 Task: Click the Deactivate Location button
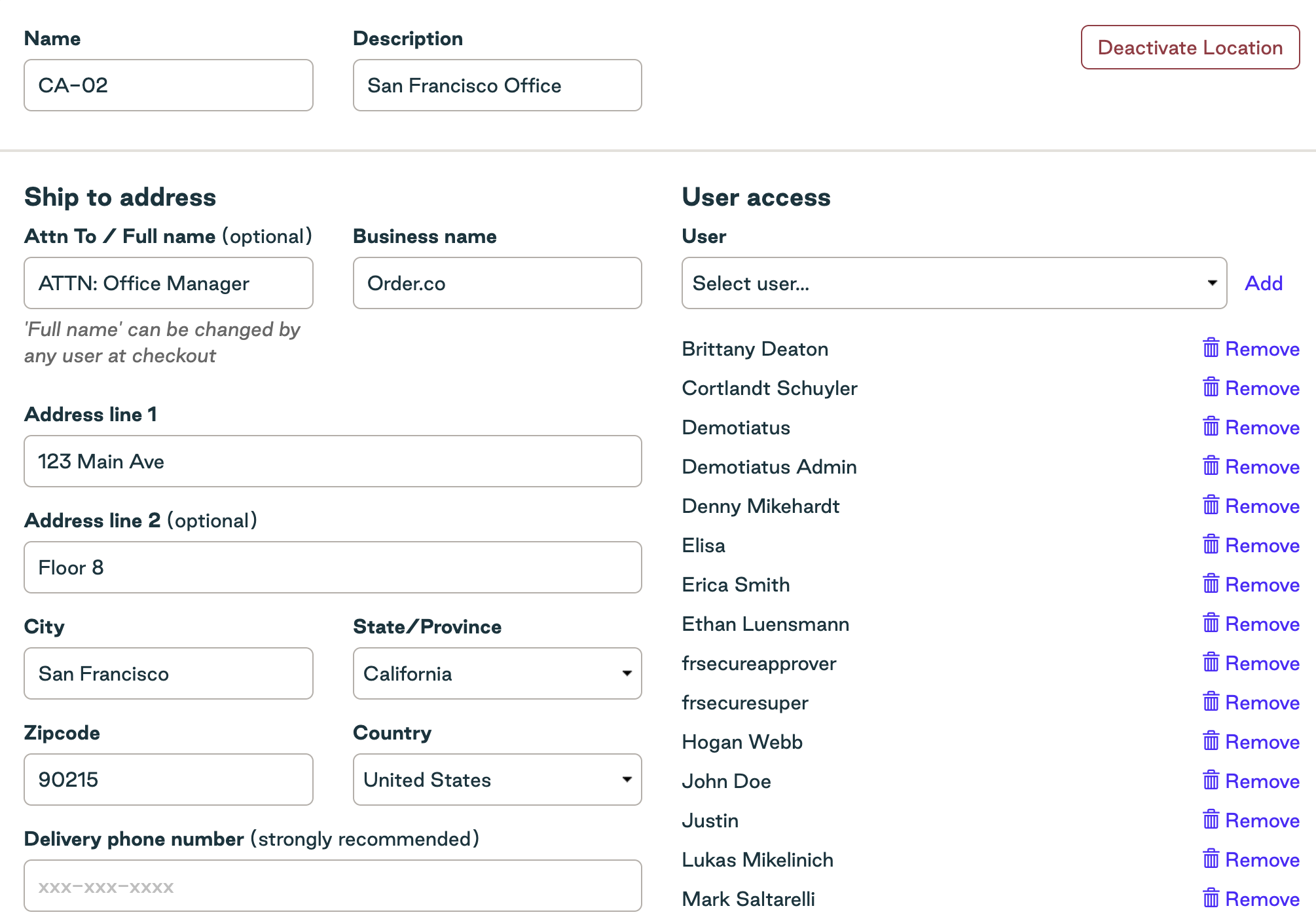(1190, 47)
